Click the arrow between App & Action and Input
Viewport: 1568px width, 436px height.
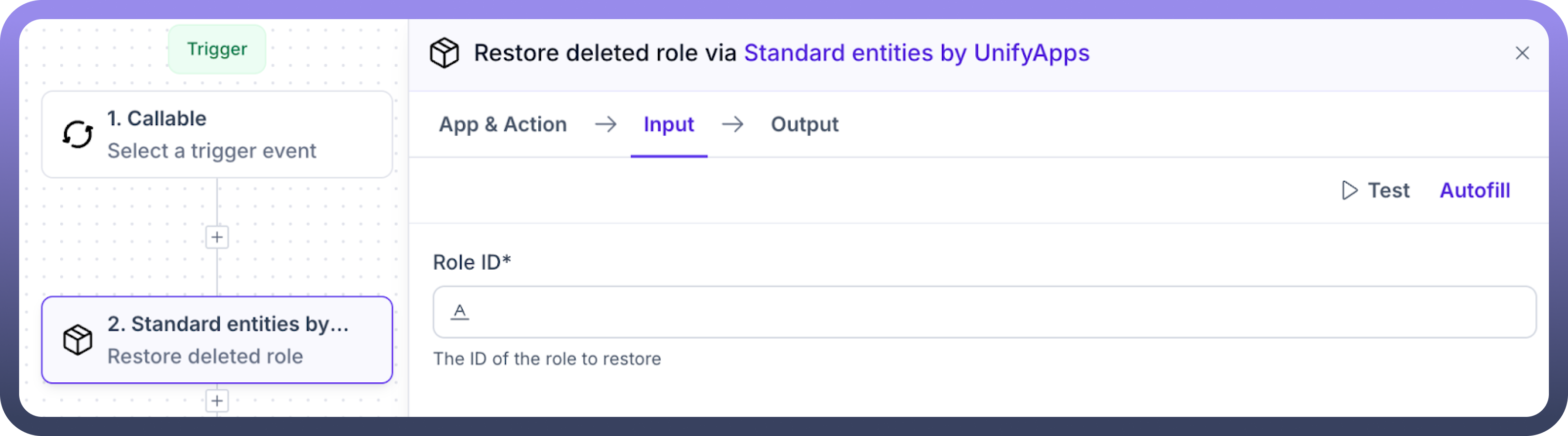[605, 124]
